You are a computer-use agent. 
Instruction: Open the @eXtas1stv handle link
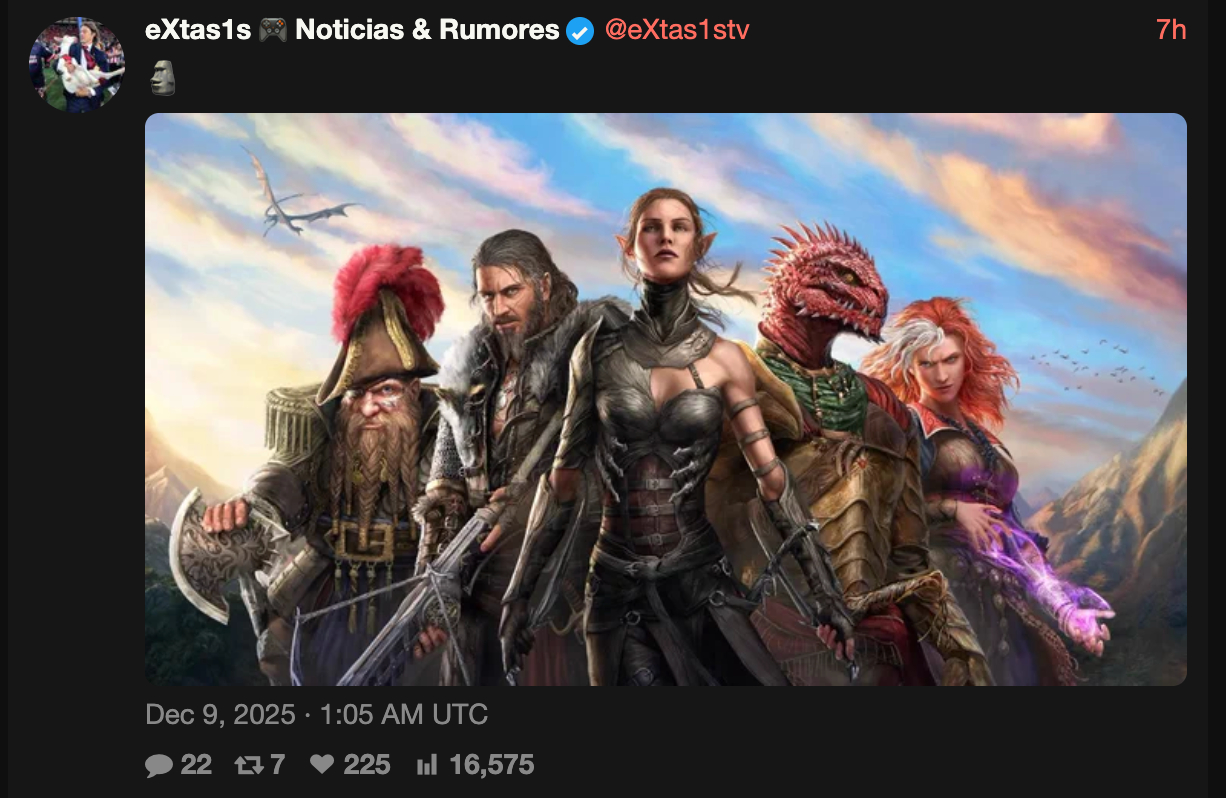677,31
